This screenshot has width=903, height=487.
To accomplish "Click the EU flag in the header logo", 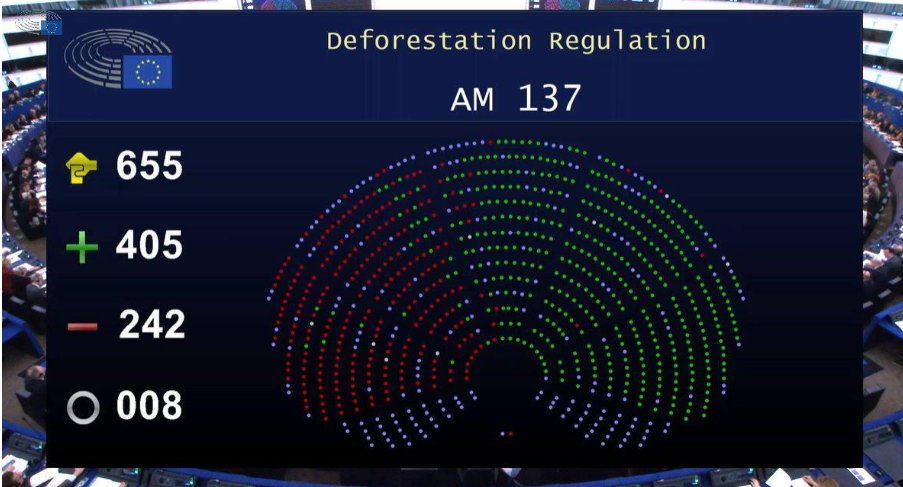I will click(147, 71).
